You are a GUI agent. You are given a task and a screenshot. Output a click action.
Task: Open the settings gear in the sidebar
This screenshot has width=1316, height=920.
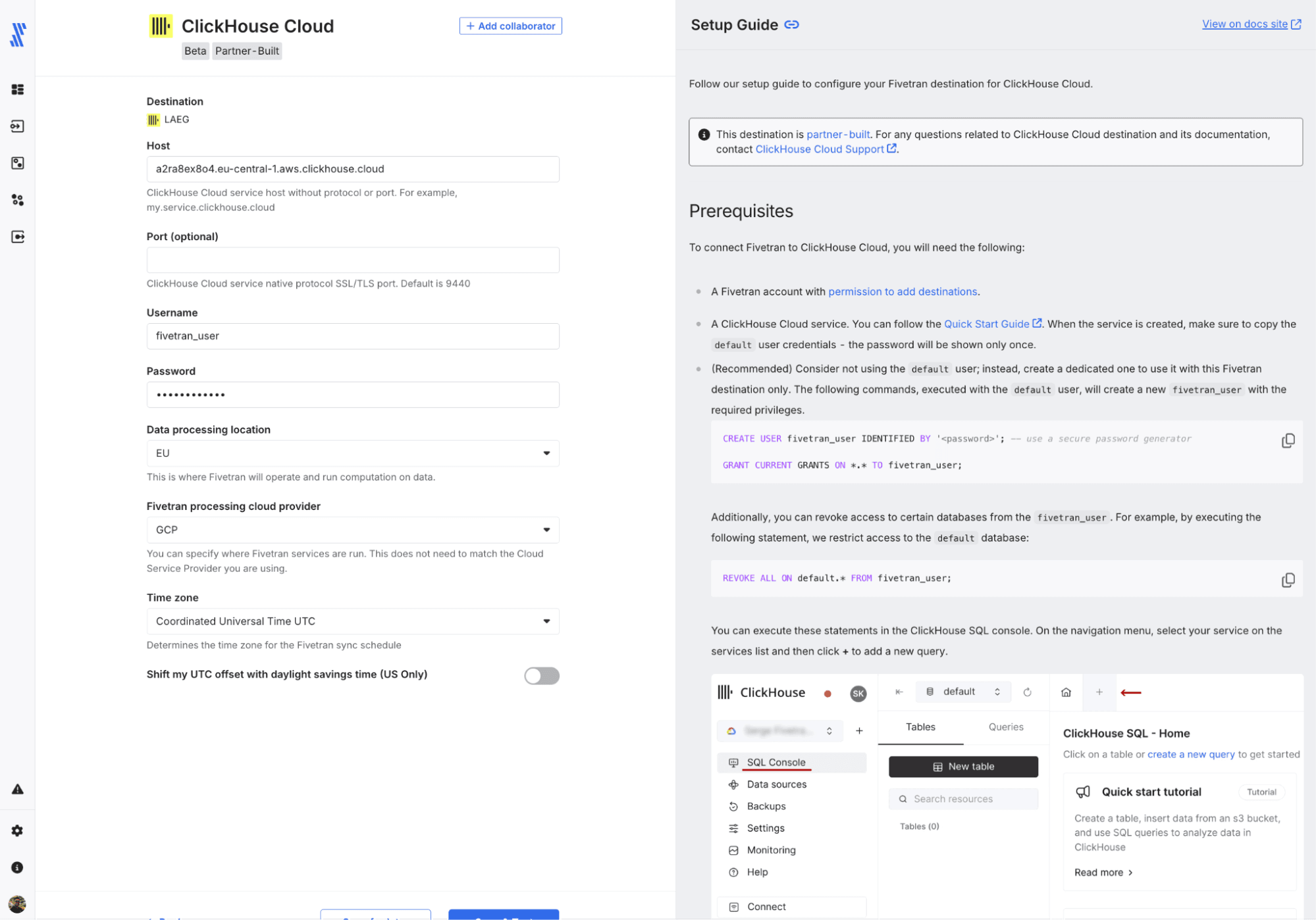[x=18, y=831]
